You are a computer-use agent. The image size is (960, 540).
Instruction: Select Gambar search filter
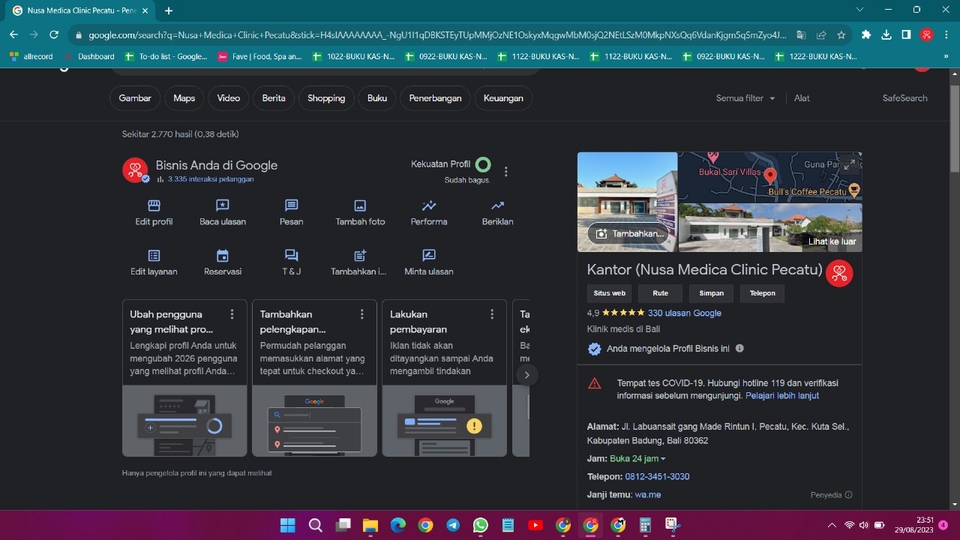[x=135, y=98]
